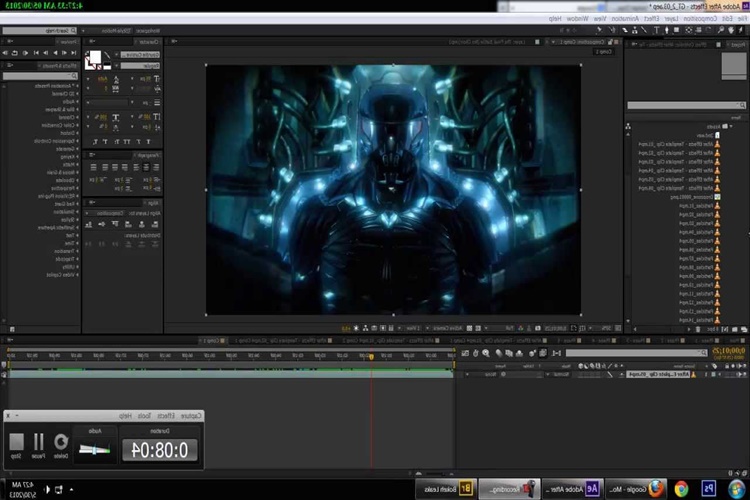
Task: Open Brainstorm from timeline header
Action: click(485, 353)
